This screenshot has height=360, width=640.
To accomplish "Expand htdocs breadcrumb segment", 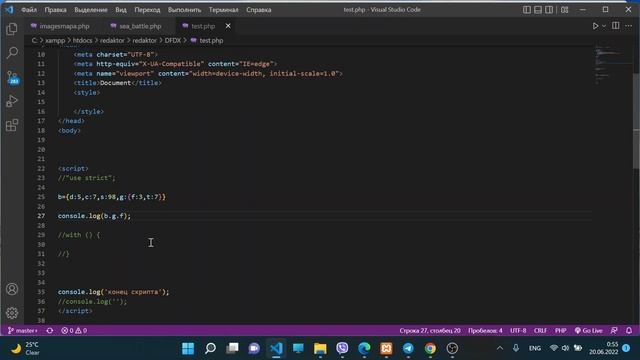I will point(82,40).
